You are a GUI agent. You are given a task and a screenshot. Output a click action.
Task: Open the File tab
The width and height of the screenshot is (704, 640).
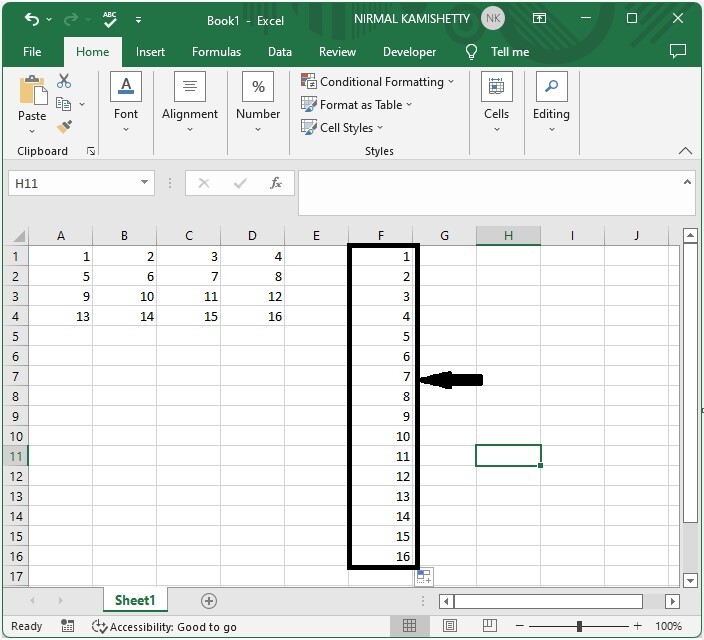[x=32, y=52]
